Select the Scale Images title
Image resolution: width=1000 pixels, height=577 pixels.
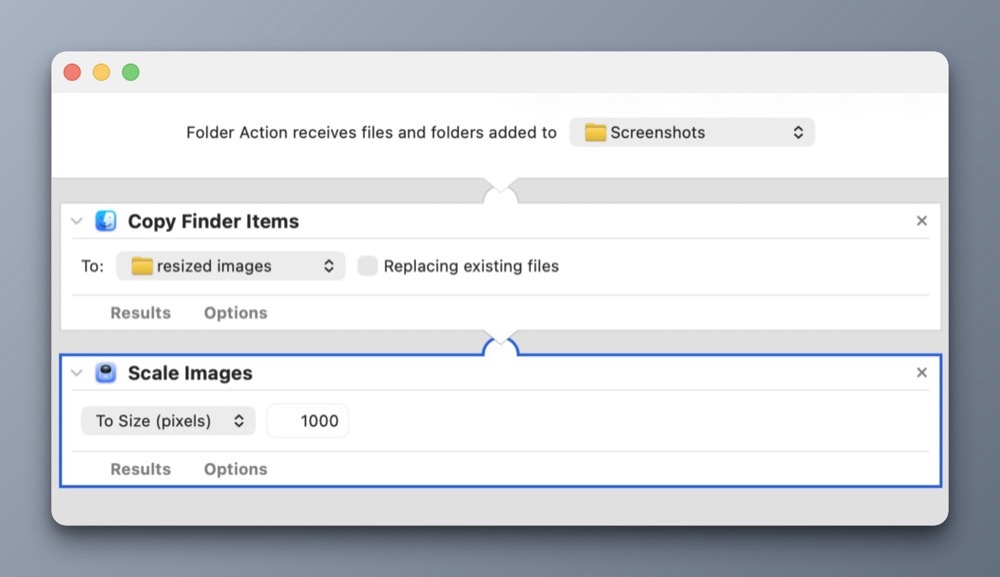190,373
